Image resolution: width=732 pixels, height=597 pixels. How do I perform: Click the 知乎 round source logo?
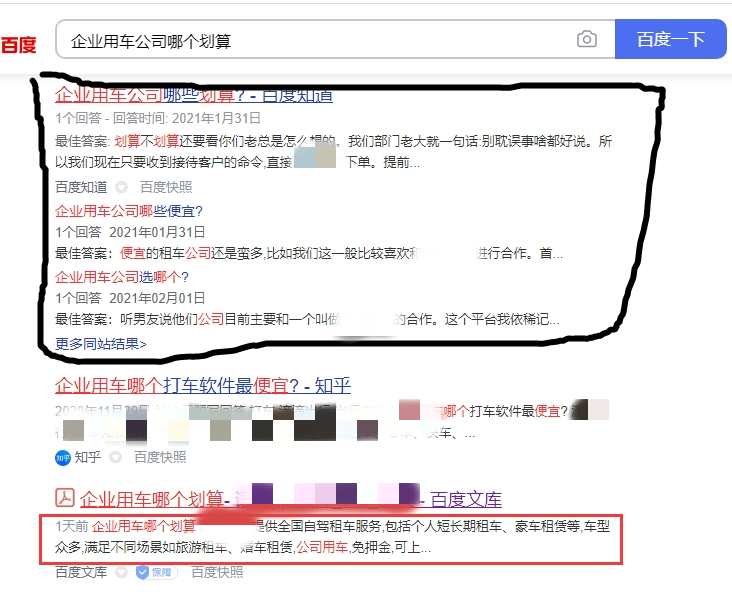63,457
